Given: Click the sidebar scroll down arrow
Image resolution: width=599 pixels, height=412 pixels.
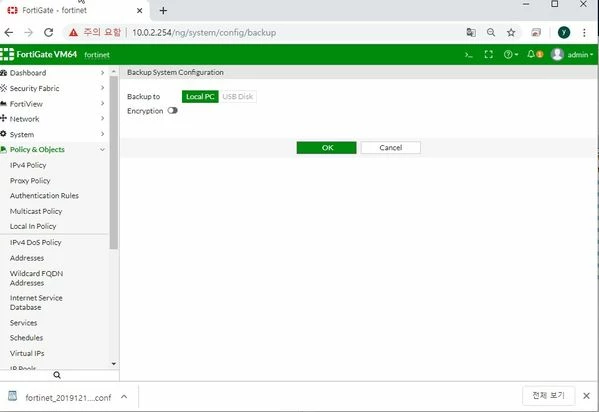Looking at the screenshot, I should coord(113,363).
